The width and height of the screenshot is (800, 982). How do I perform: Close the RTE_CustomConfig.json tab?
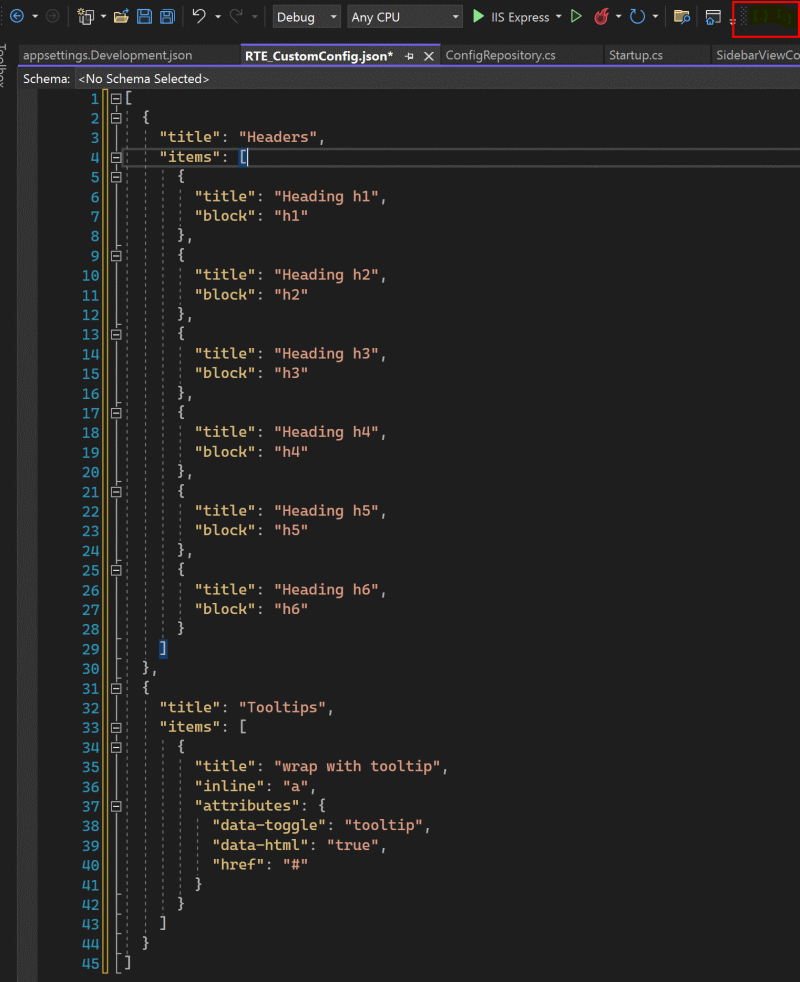point(429,56)
